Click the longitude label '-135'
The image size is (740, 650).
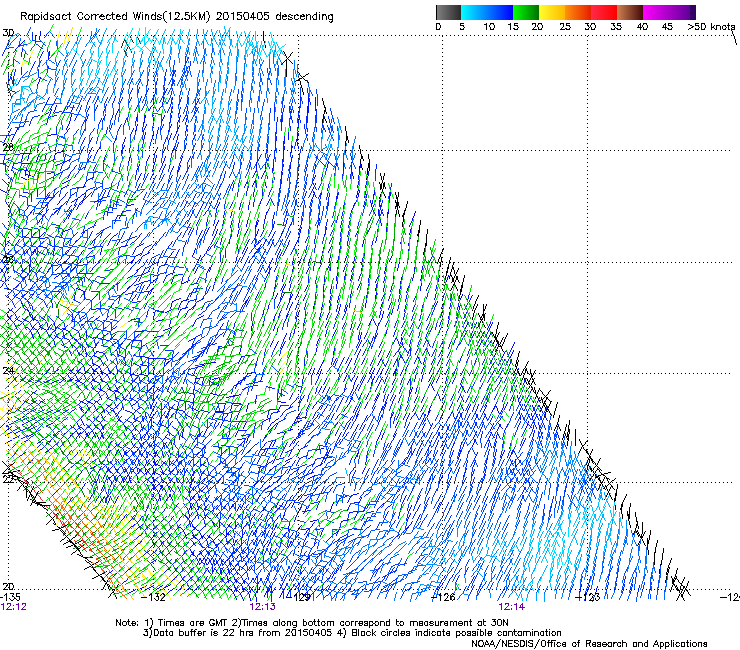(x=10, y=597)
